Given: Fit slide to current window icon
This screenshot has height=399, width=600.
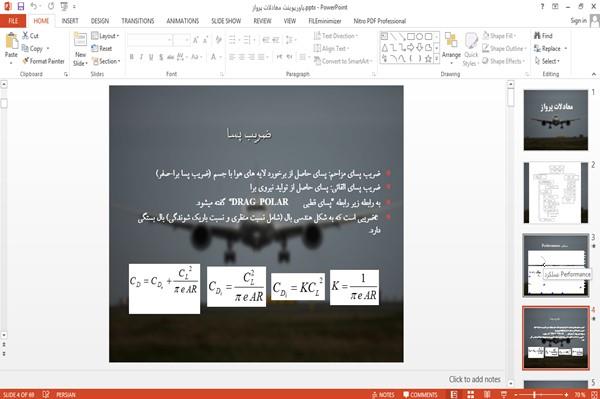Looking at the screenshot, I should tap(595, 394).
